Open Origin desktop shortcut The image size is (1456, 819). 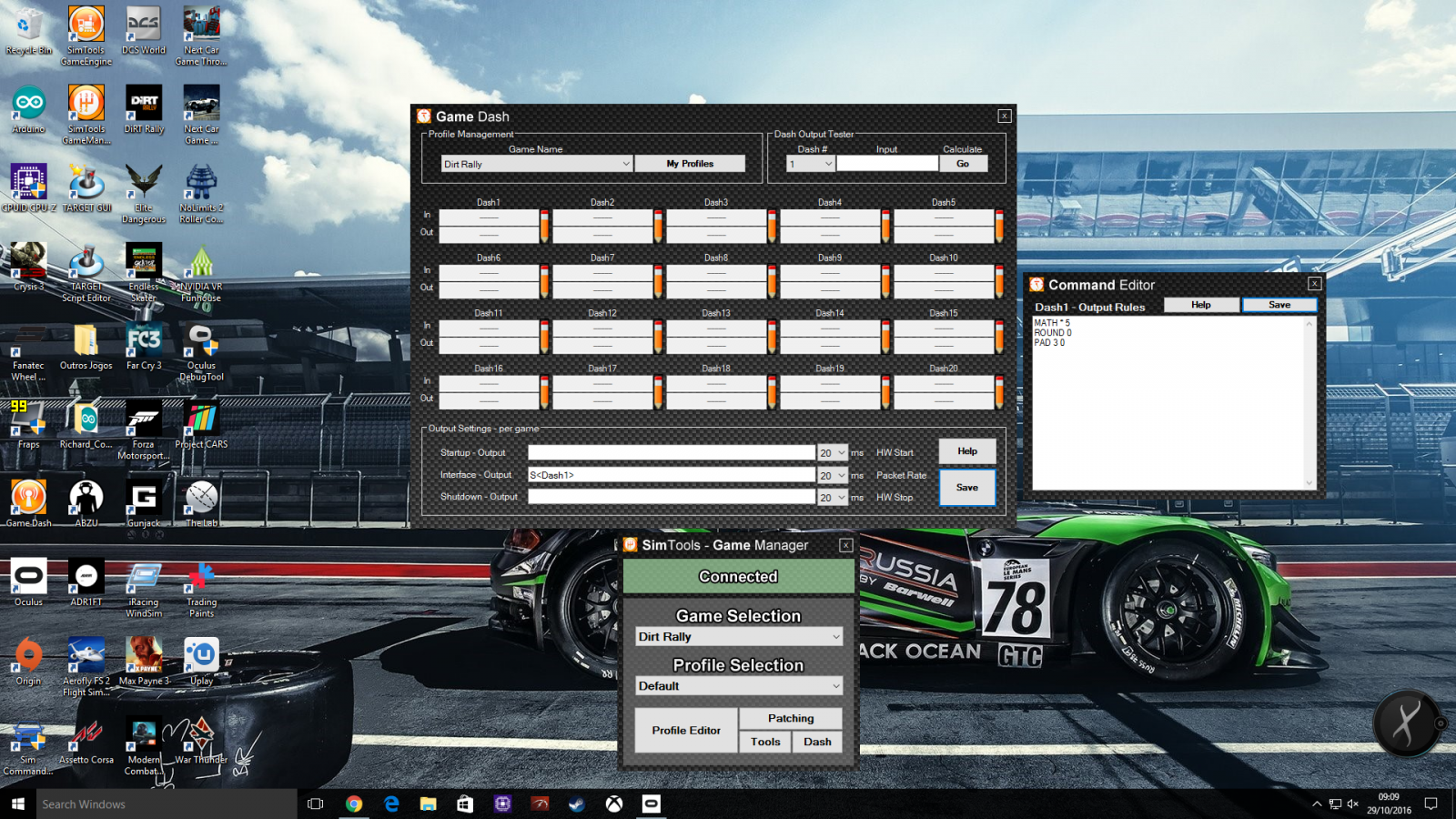coord(28,661)
